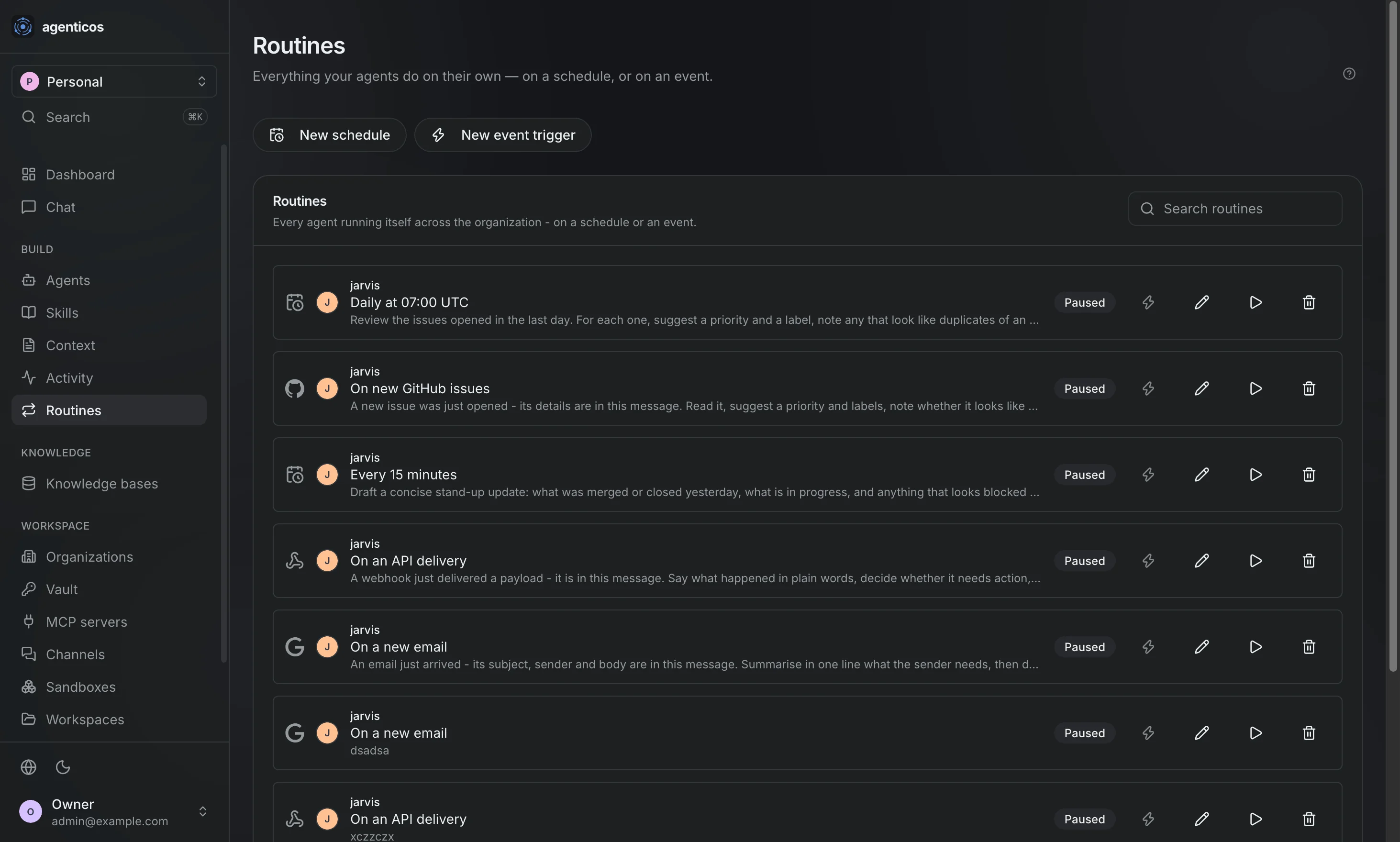Open the sidebar Search with ⌘K
The image size is (1400, 842).
pos(114,117)
